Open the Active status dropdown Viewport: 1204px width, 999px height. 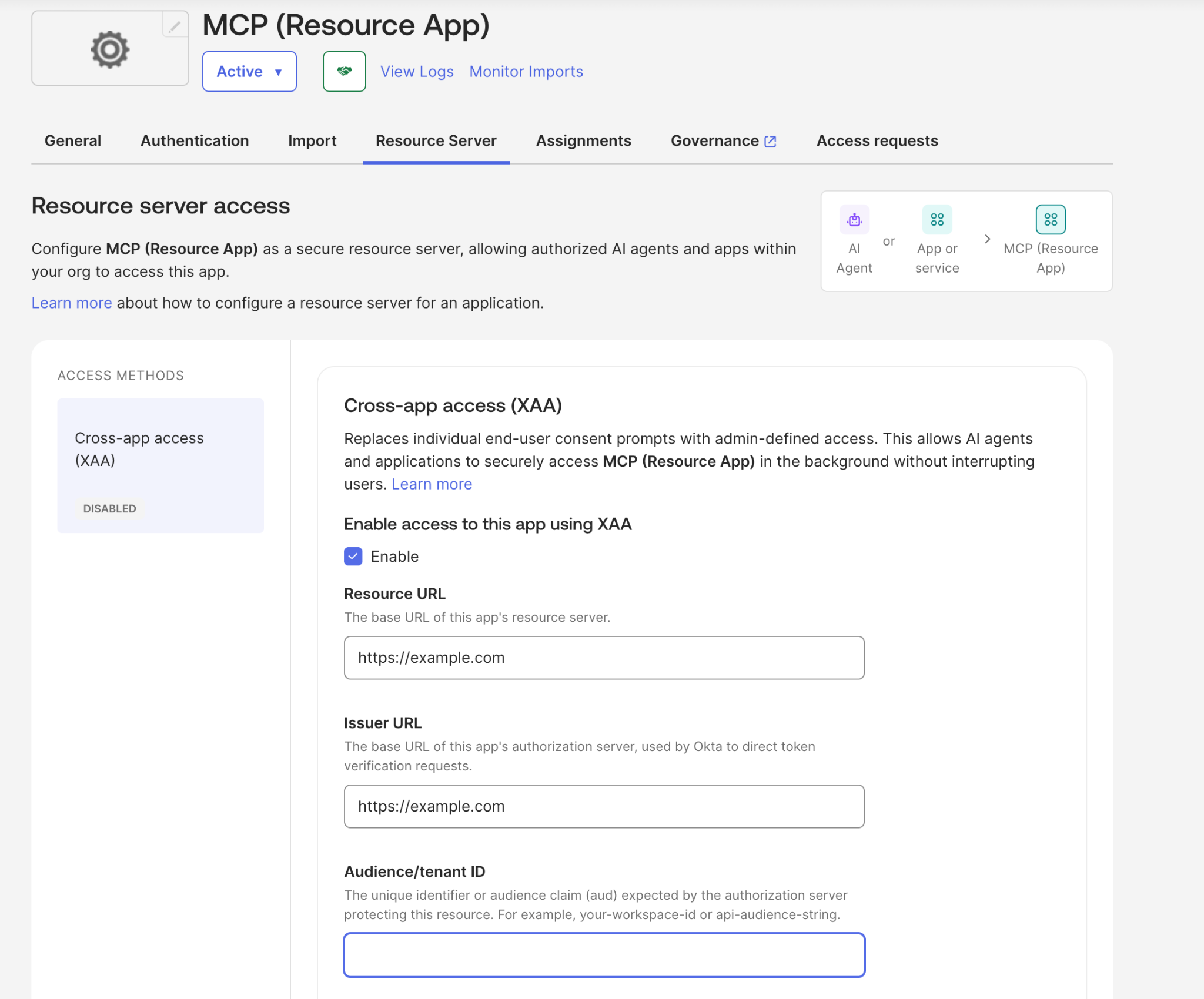click(249, 71)
